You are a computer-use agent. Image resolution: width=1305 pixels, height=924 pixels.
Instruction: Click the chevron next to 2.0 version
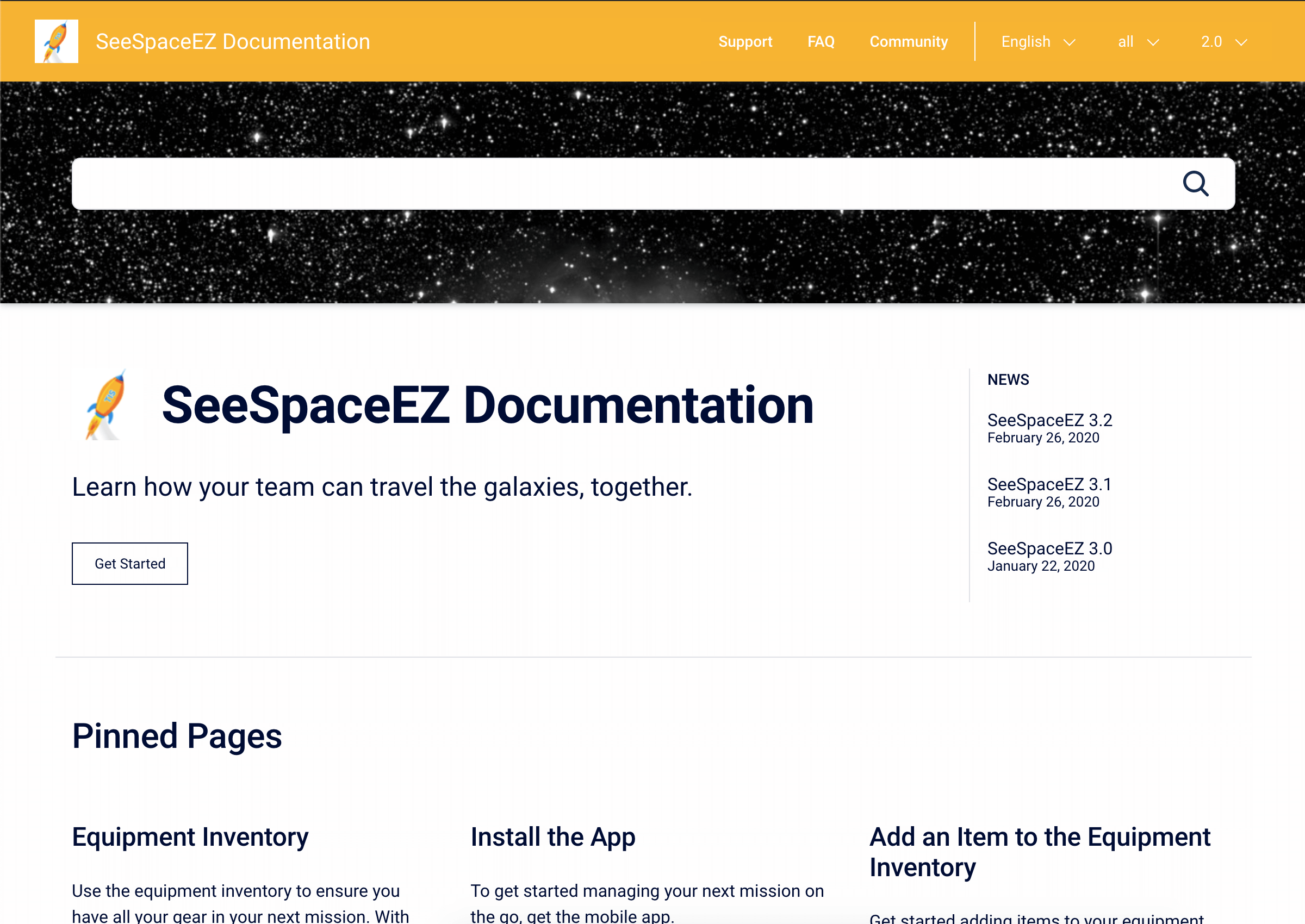tap(1241, 43)
